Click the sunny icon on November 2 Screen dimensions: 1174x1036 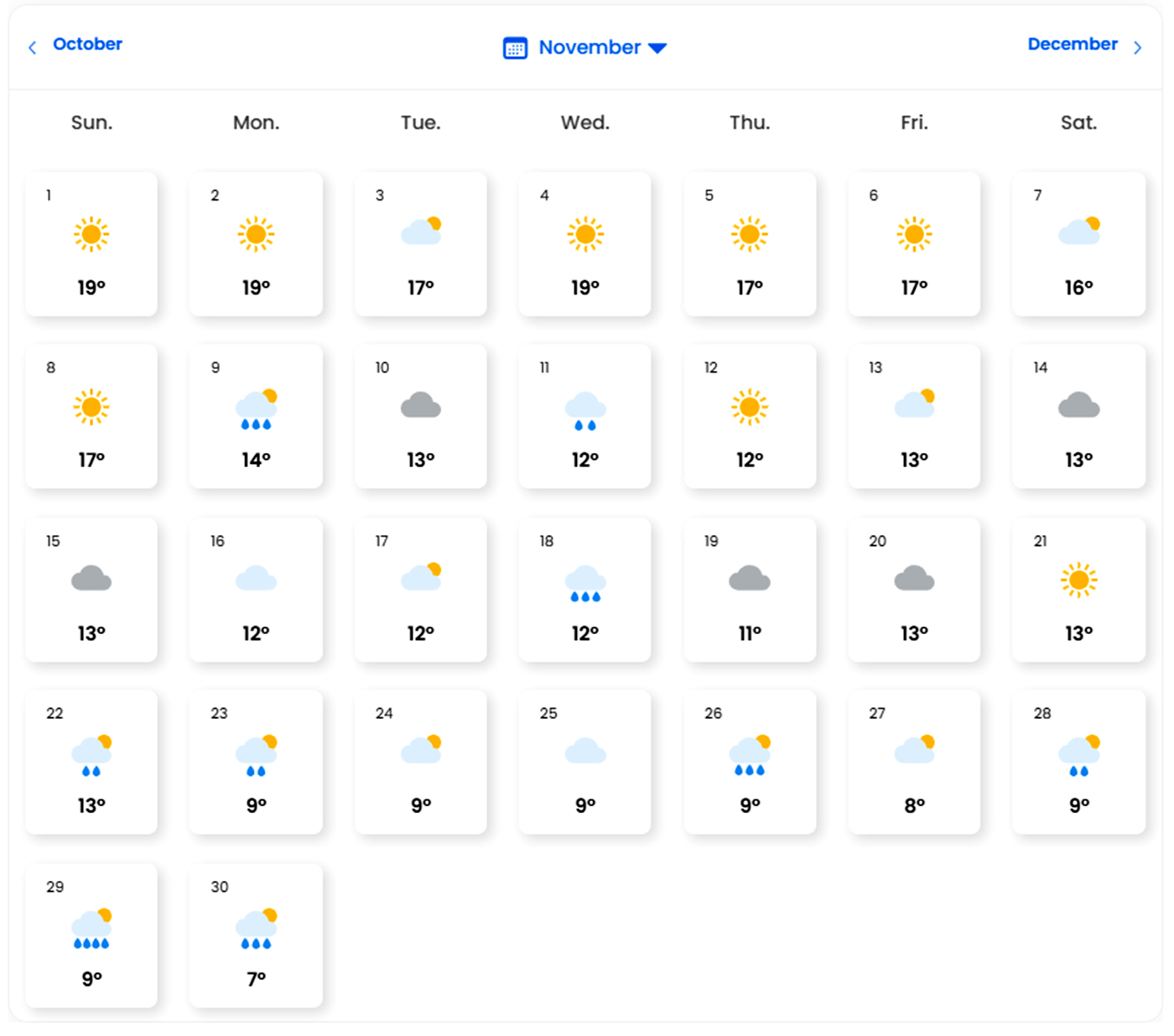click(x=256, y=234)
